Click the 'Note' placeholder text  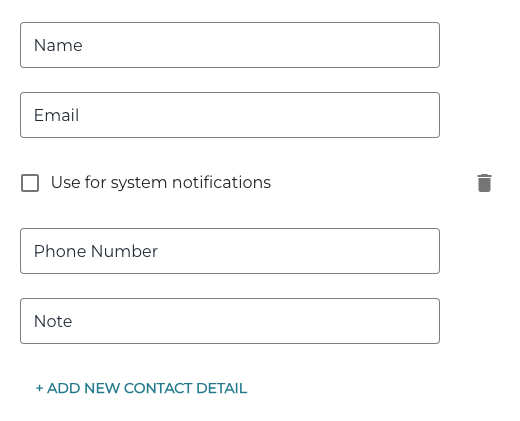[53, 321]
